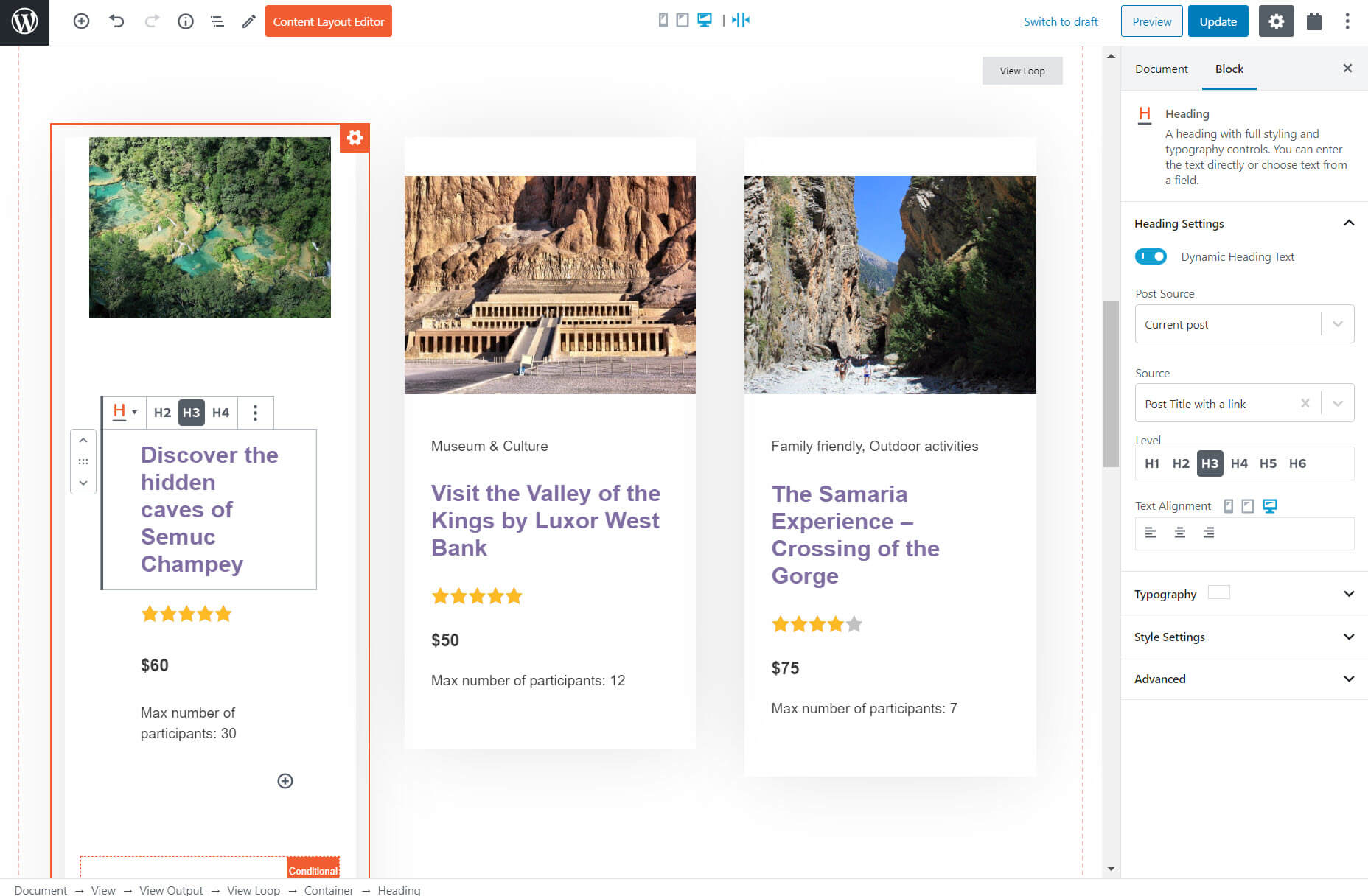Select phone preview icon in top bar
This screenshot has height=896, width=1368.
point(663,20)
